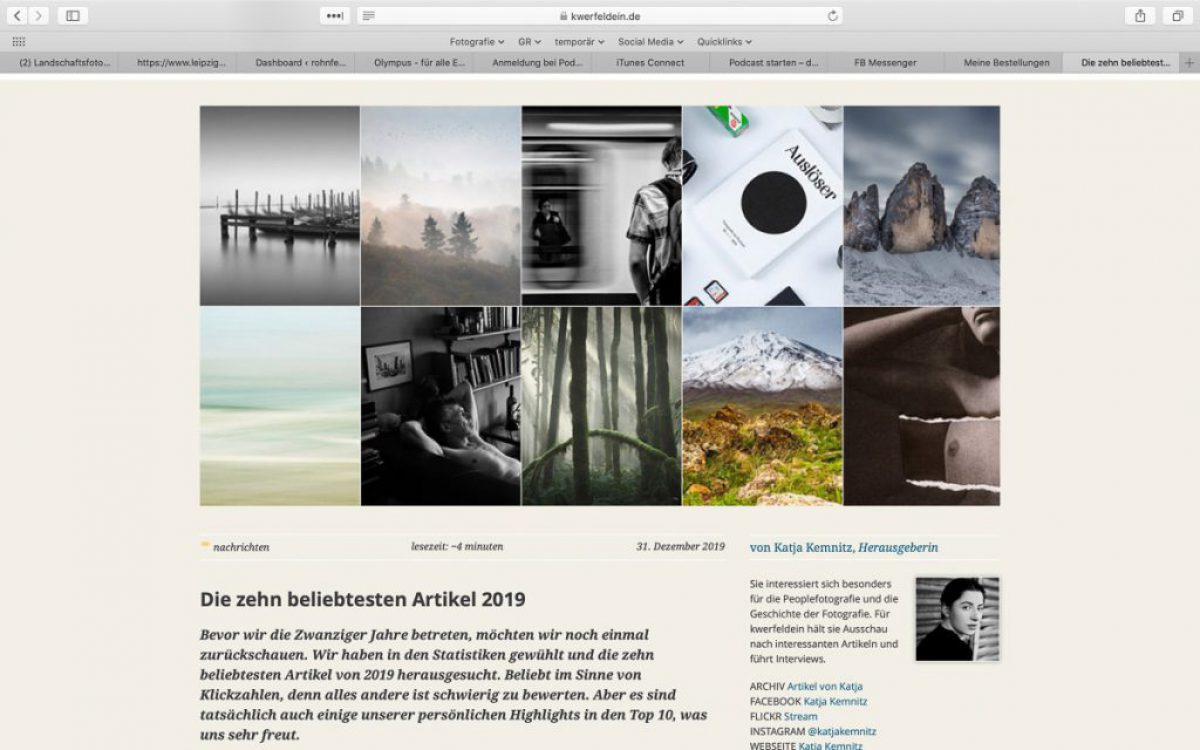
Task: Open the rocky mountain peaks photo
Action: (922, 206)
